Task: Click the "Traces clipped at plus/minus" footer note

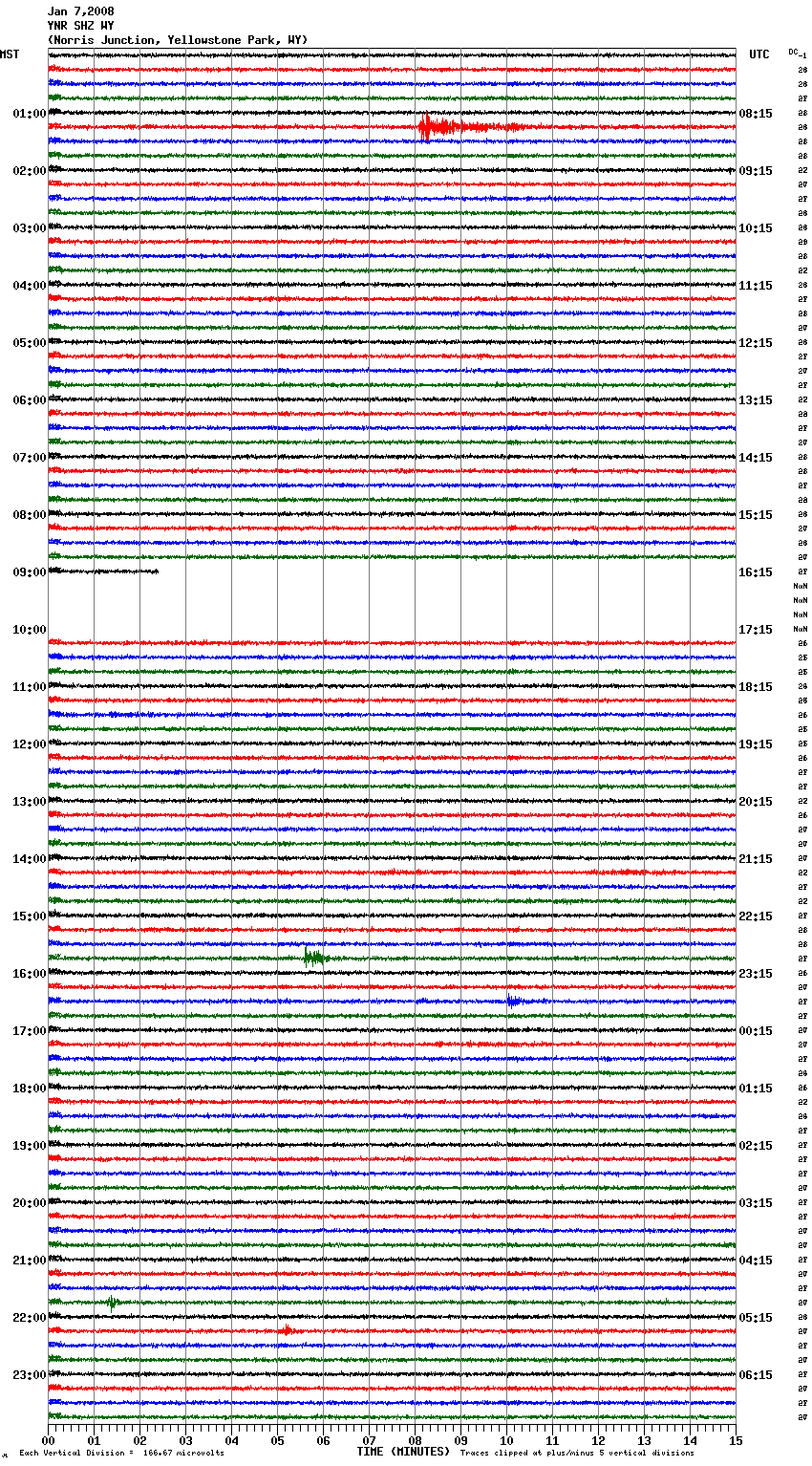Action: (x=578, y=1453)
